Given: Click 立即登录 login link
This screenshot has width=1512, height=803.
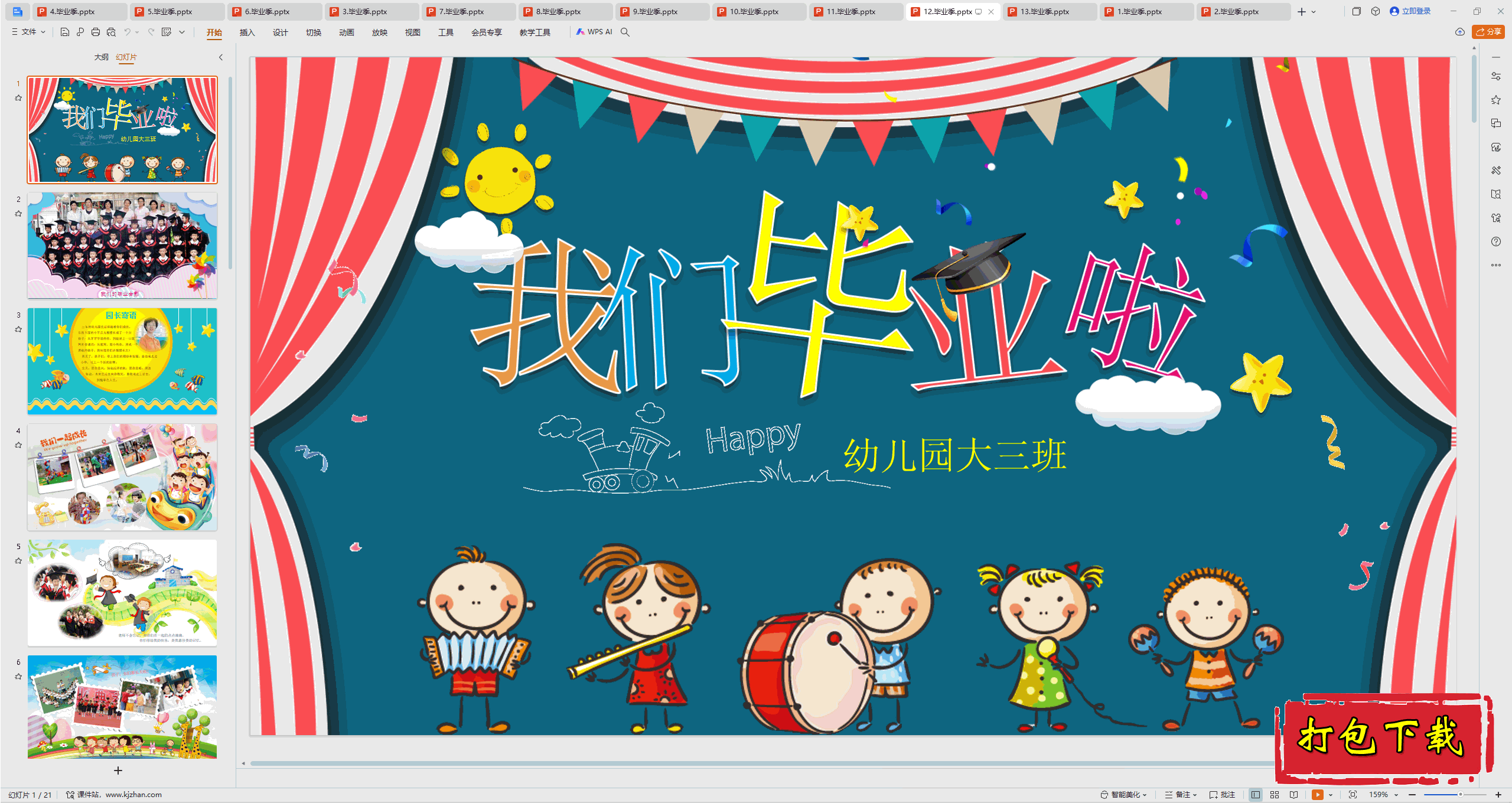Looking at the screenshot, I should [1410, 11].
